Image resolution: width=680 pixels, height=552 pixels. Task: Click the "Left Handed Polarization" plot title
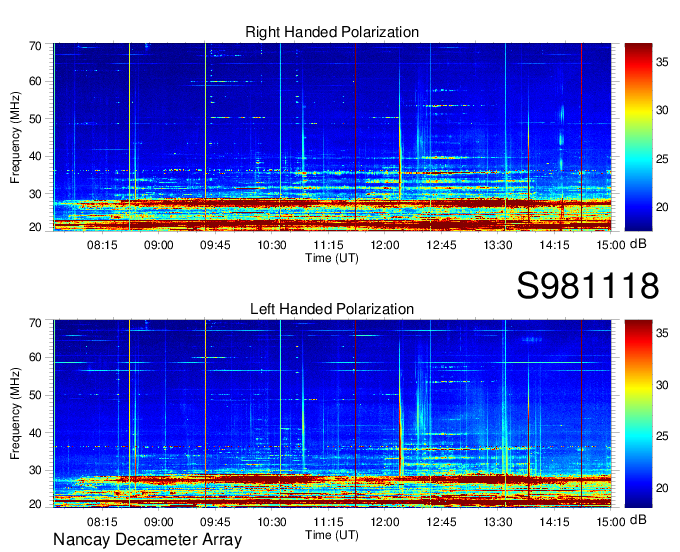[x=332, y=309]
